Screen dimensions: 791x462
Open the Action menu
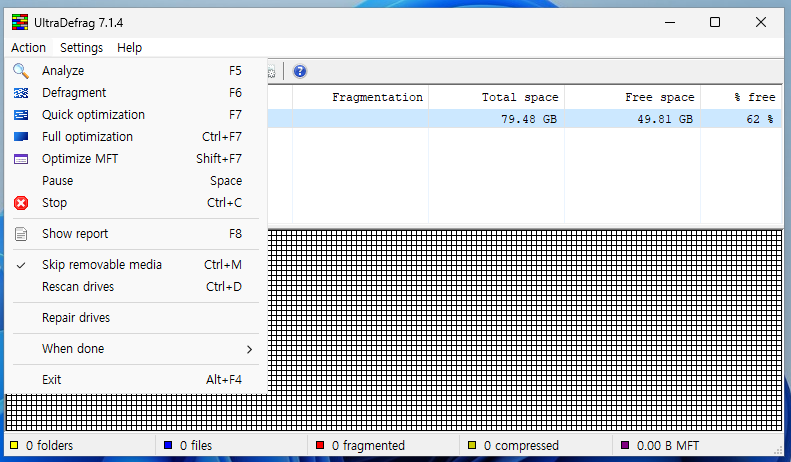pyautogui.click(x=28, y=47)
